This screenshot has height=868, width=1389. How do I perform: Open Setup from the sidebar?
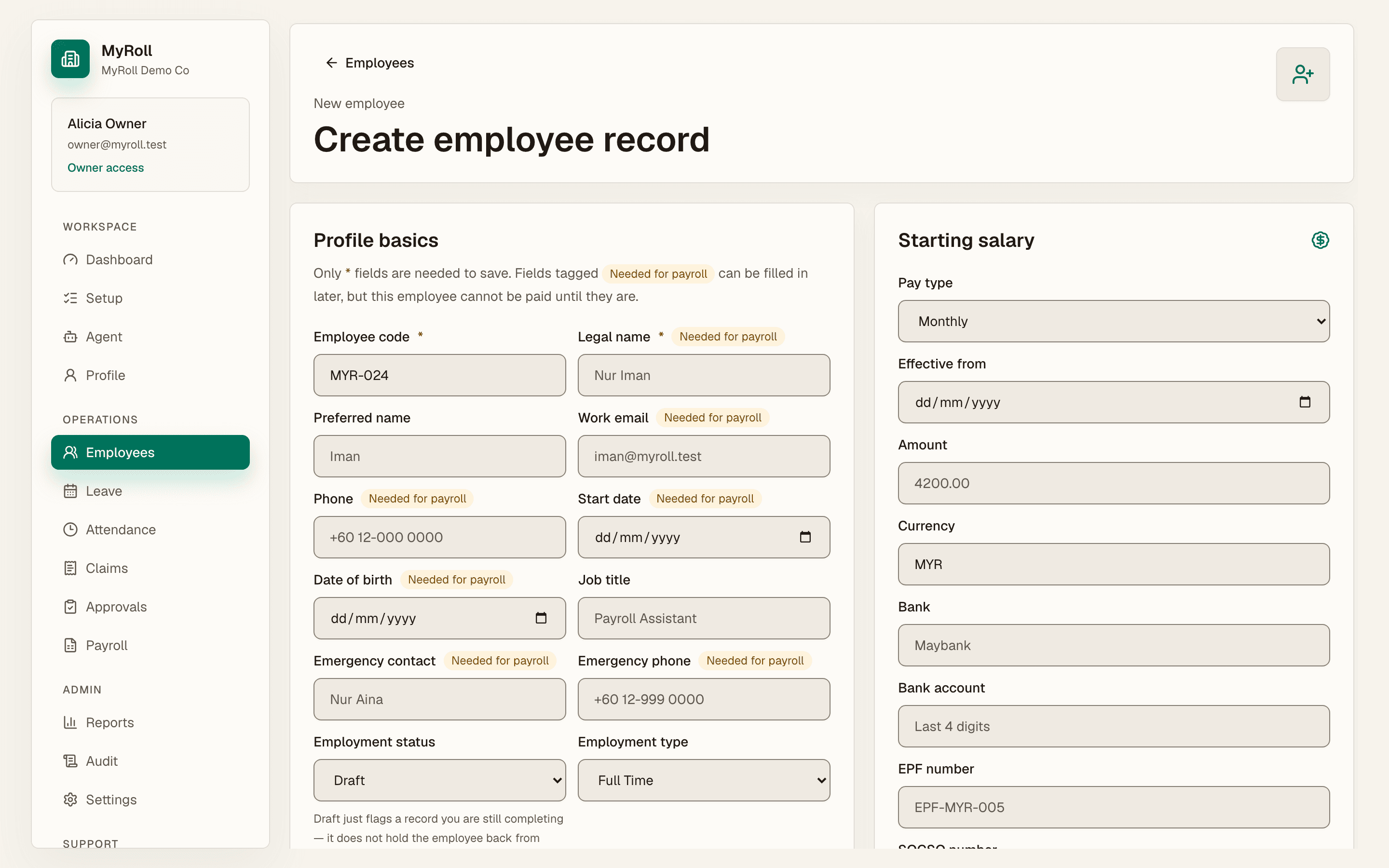(150, 298)
